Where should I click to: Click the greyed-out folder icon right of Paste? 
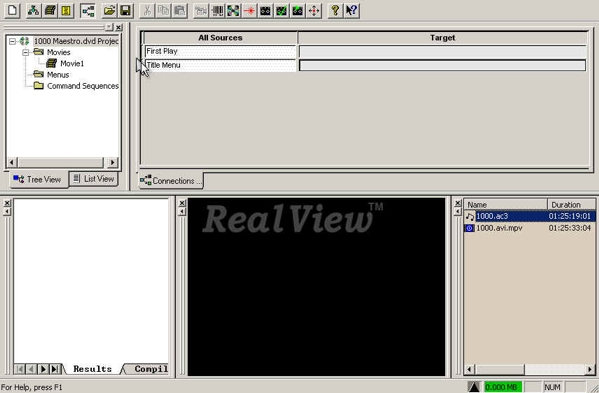pyautogui.click(x=201, y=10)
